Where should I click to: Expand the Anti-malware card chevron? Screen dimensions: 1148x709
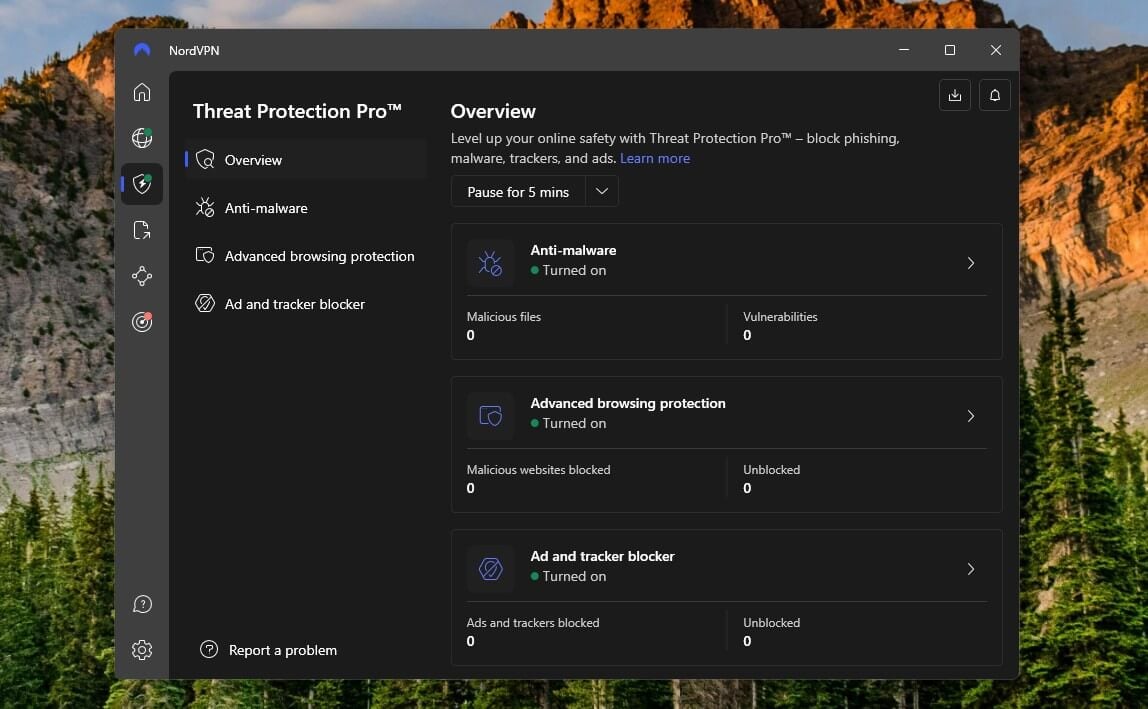971,263
